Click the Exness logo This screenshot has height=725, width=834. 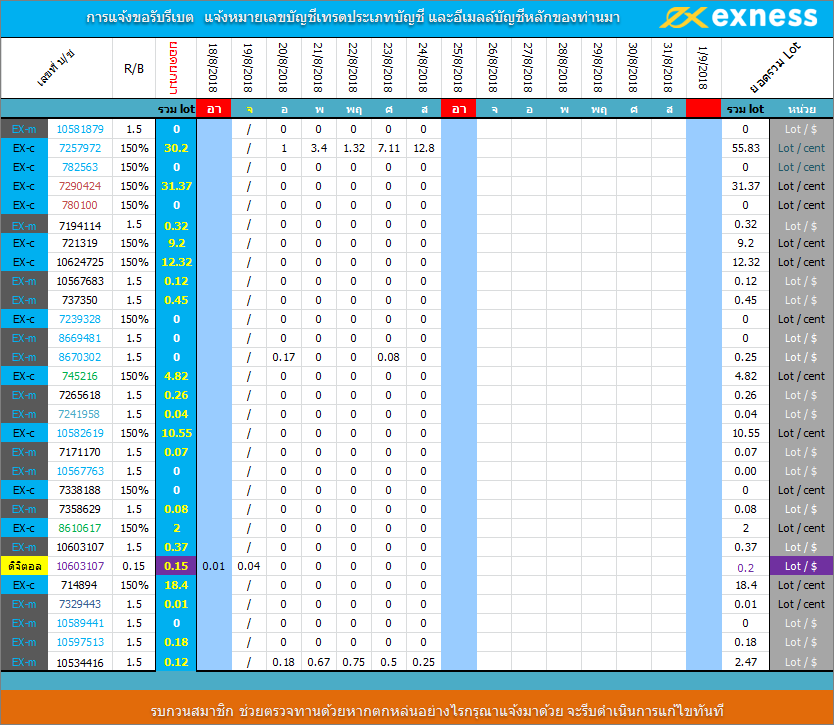pyautogui.click(x=738, y=17)
